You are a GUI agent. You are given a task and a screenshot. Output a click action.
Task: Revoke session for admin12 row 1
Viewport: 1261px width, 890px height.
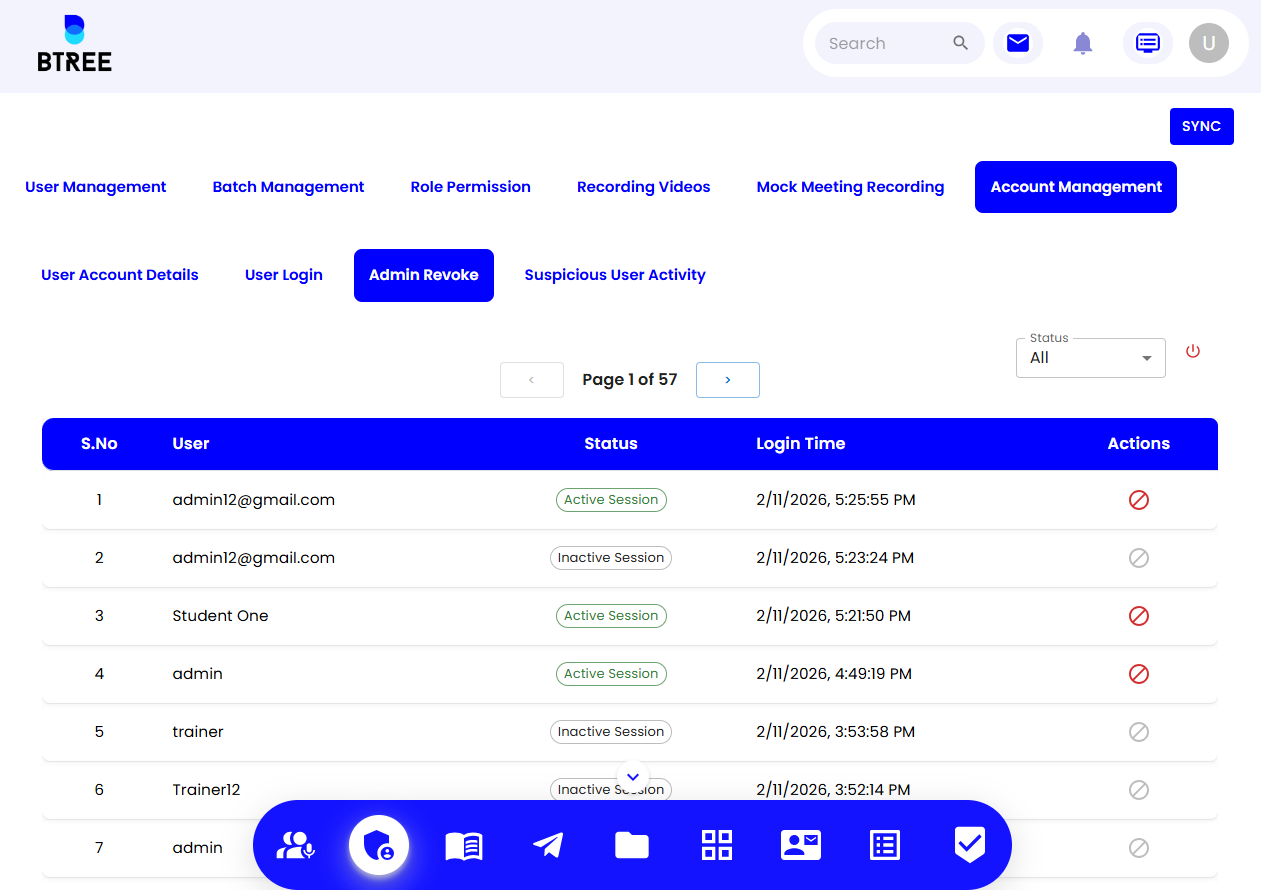tap(1139, 500)
